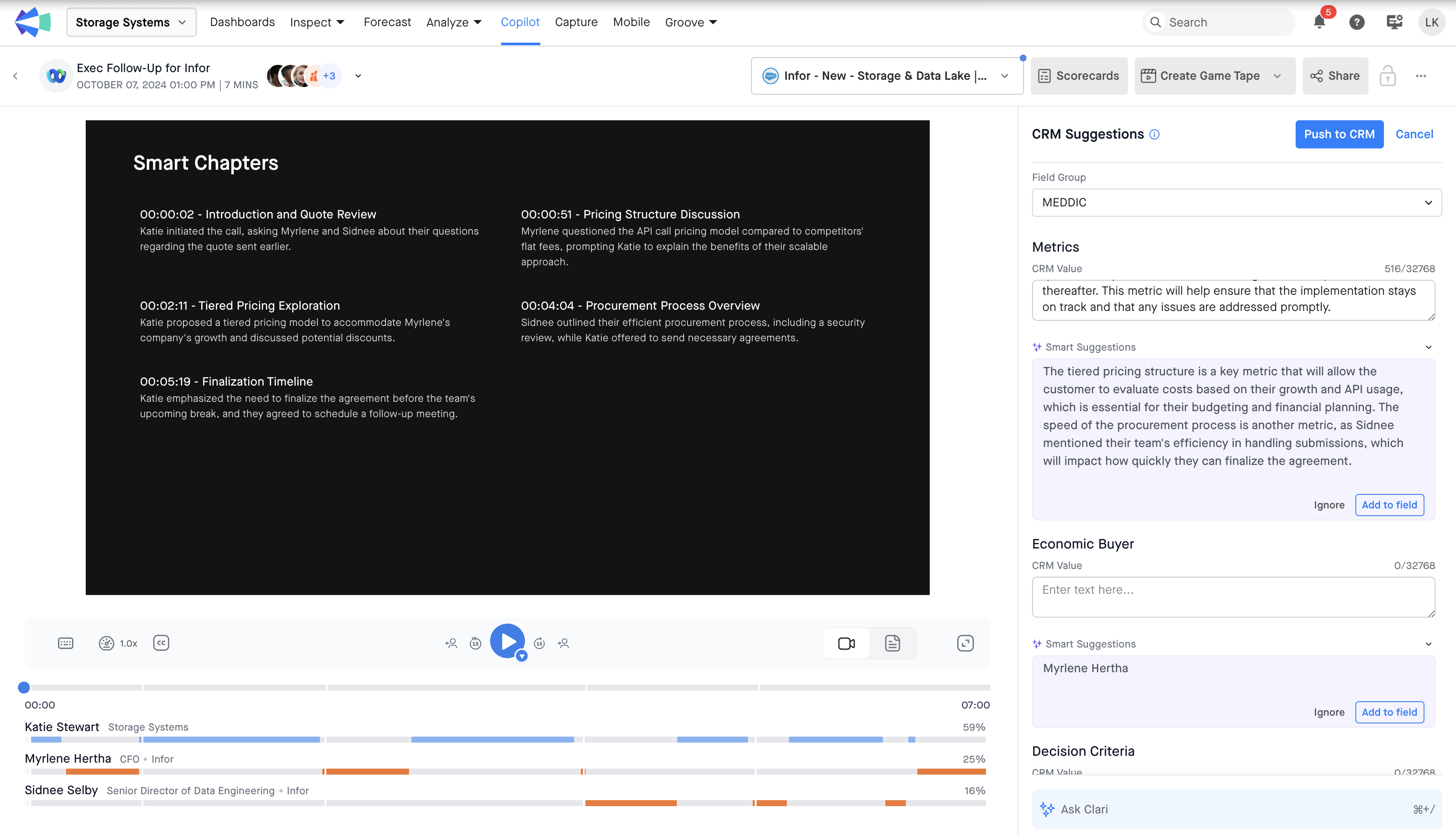1456x836 pixels.
Task: Collapse Metrics Smart Suggestions section
Action: tap(1428, 347)
